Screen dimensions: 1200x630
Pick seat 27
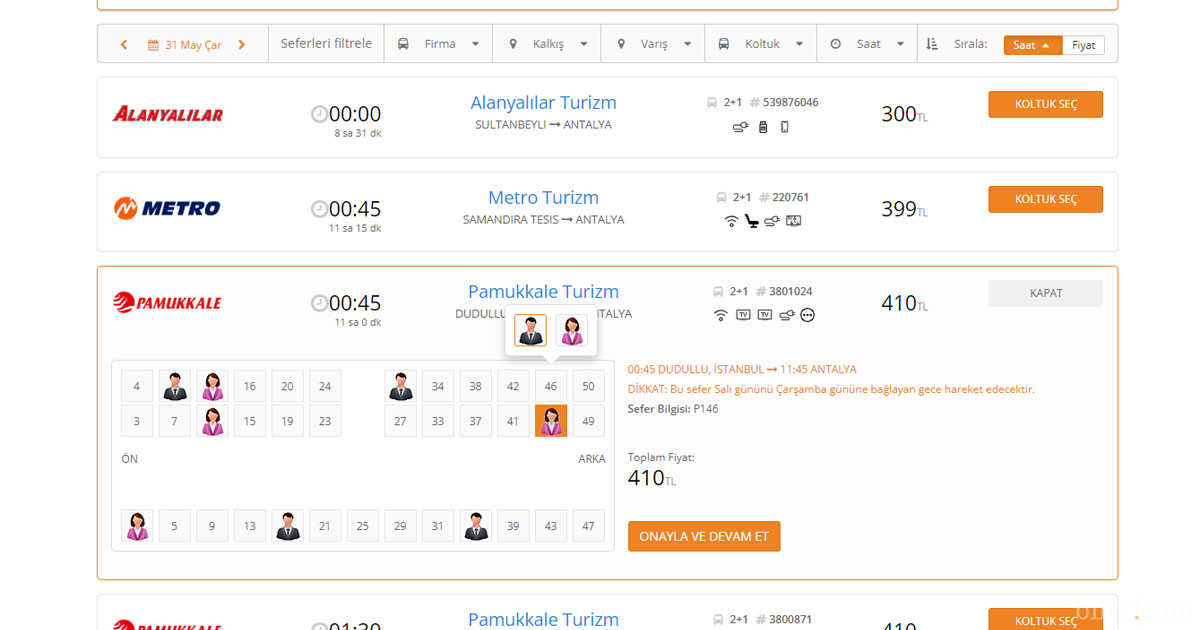401,421
